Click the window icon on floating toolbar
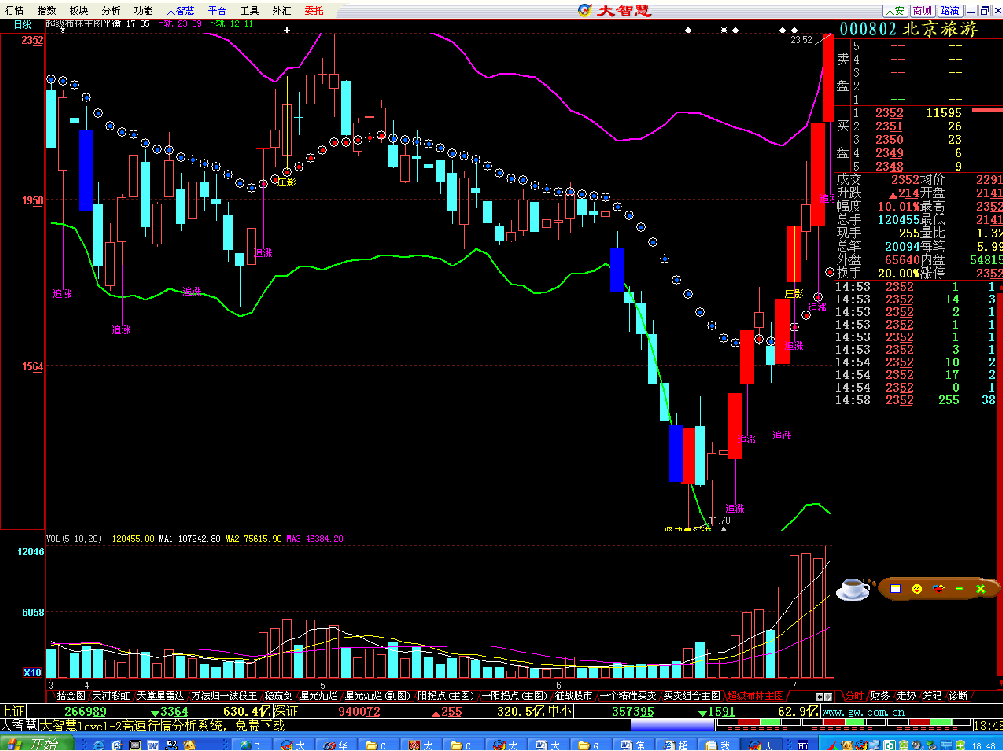This screenshot has height=751, width=1003. (x=896, y=588)
